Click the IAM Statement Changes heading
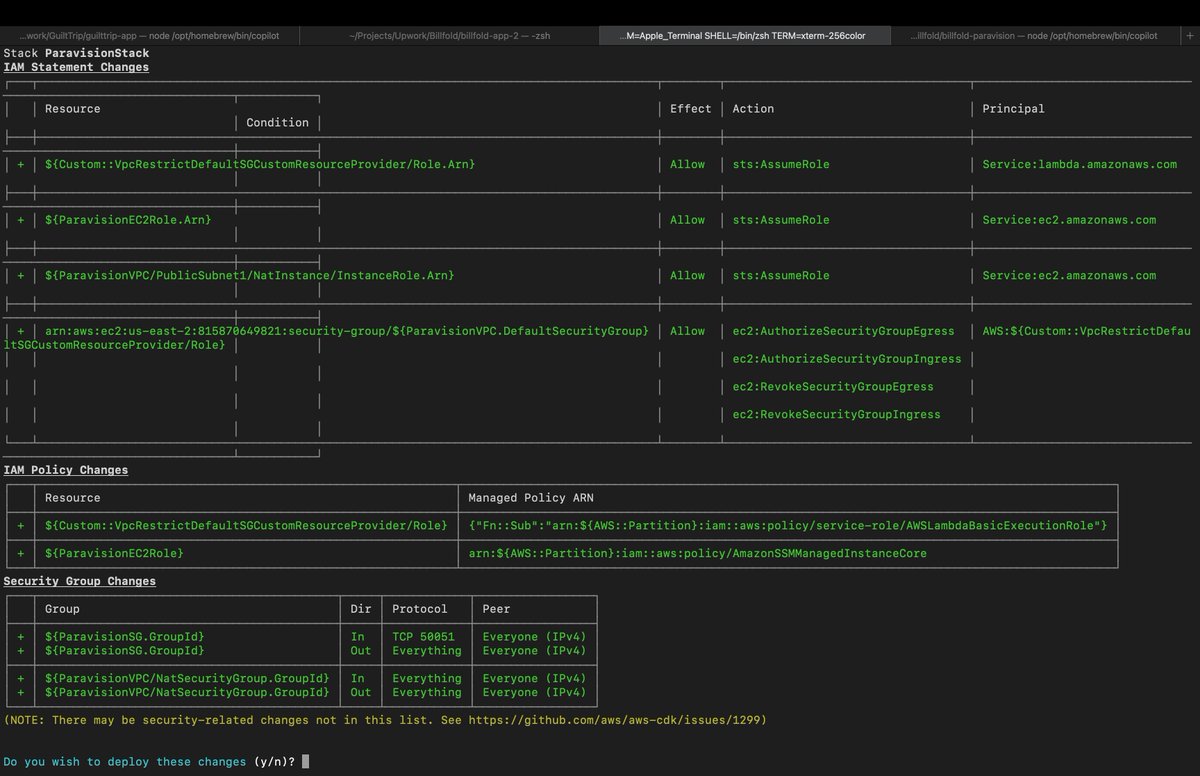The width and height of the screenshot is (1200, 776). click(x=76, y=67)
